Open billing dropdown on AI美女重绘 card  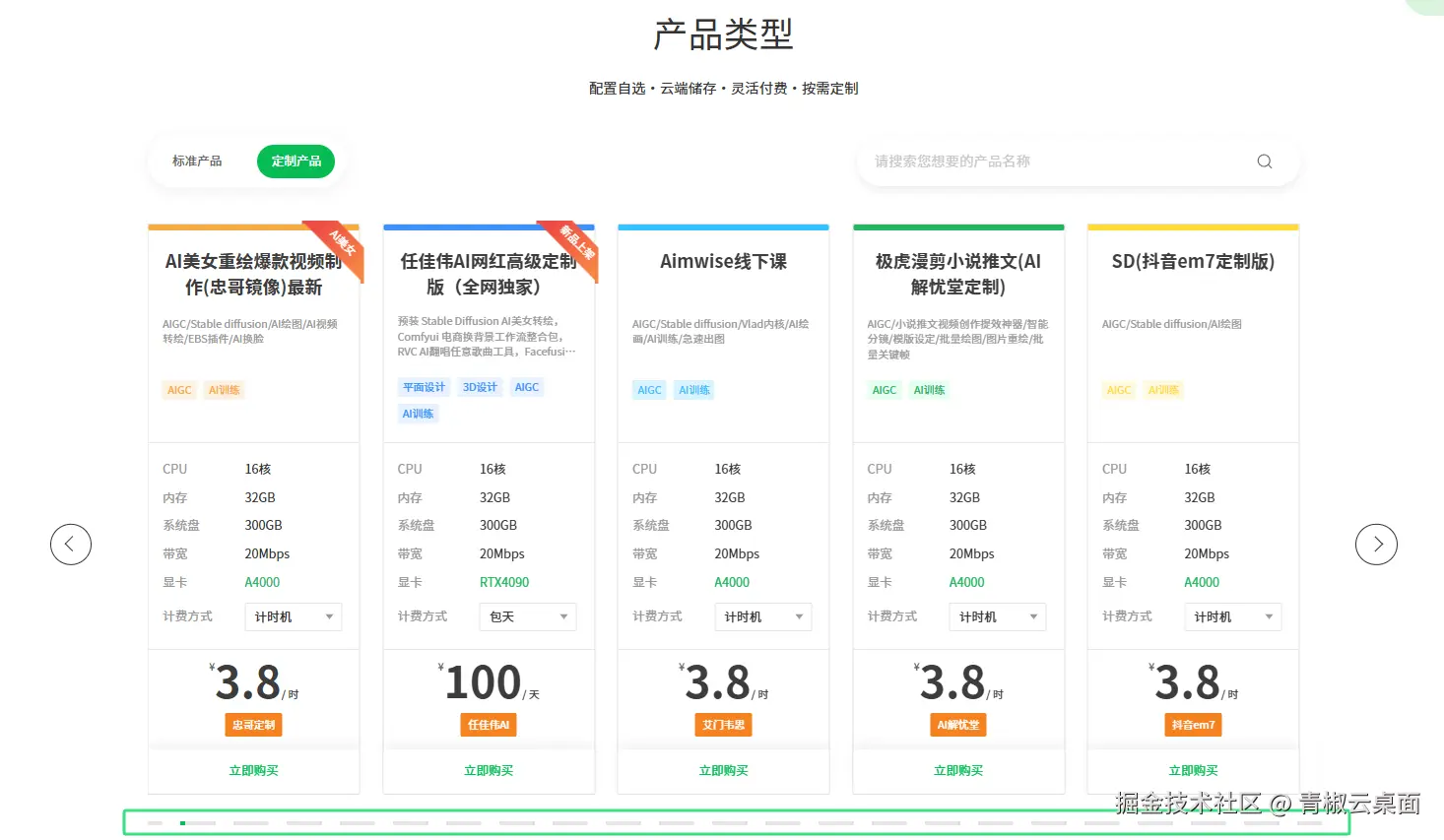click(x=293, y=616)
